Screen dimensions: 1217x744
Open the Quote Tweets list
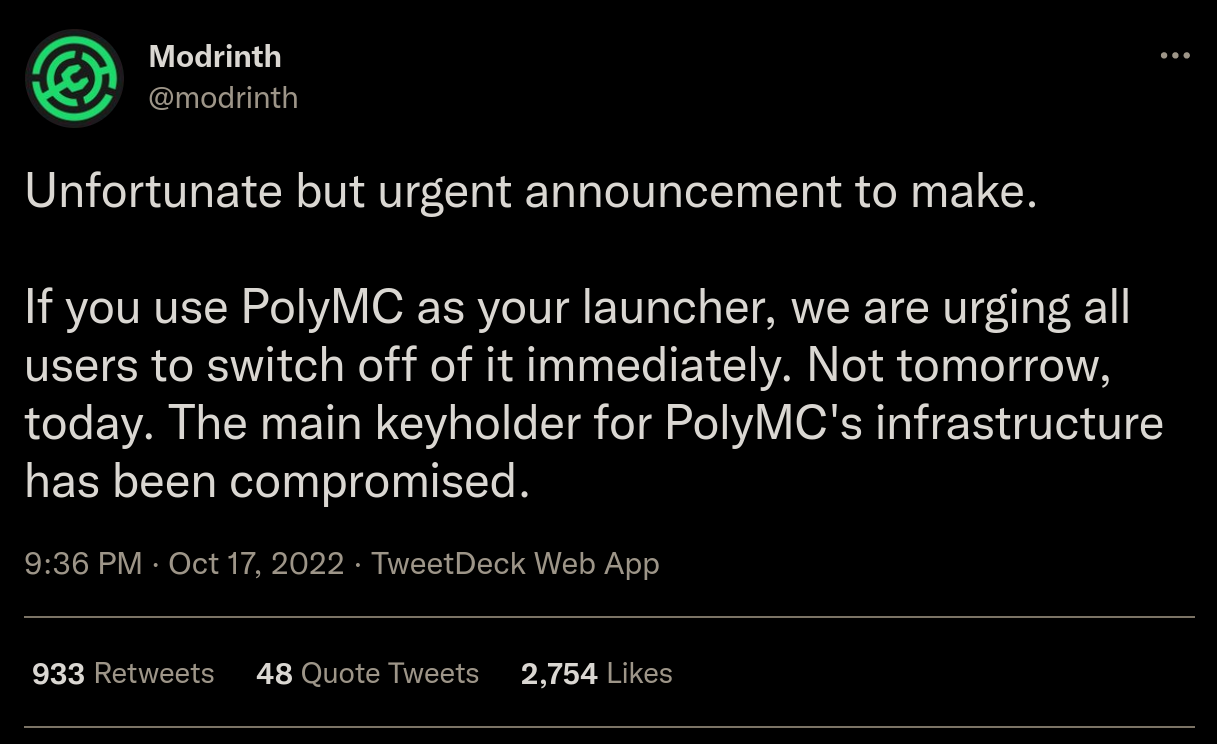coord(390,674)
